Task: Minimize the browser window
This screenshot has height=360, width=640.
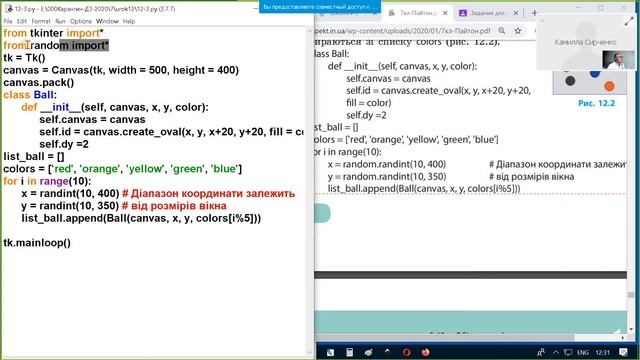Action: pyautogui.click(x=579, y=7)
